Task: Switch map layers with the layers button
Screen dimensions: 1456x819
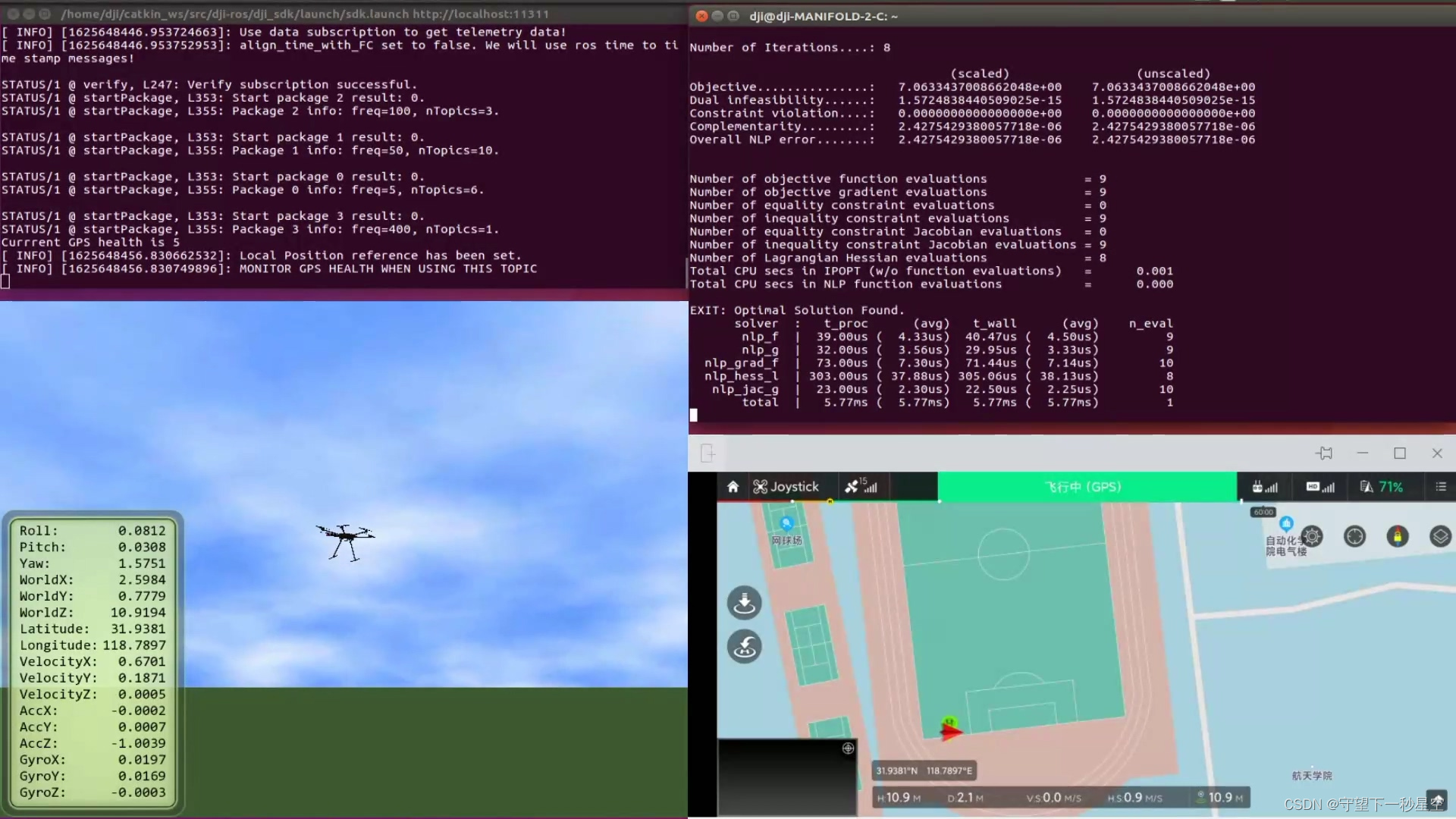Action: (x=1439, y=537)
